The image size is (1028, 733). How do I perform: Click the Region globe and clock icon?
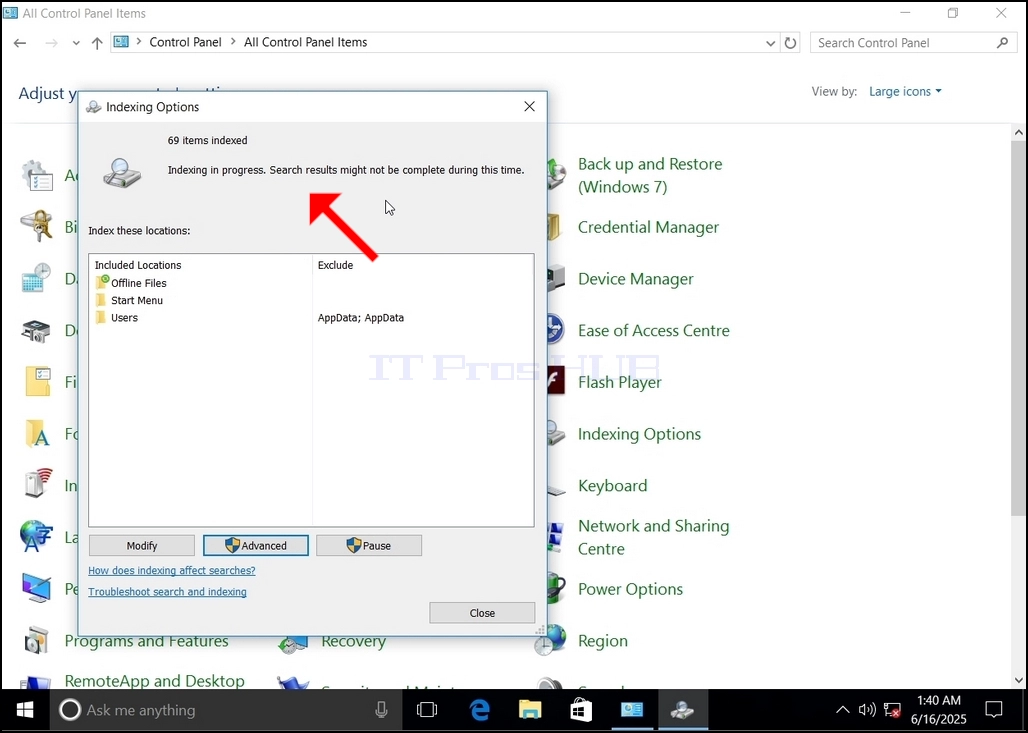(x=549, y=640)
